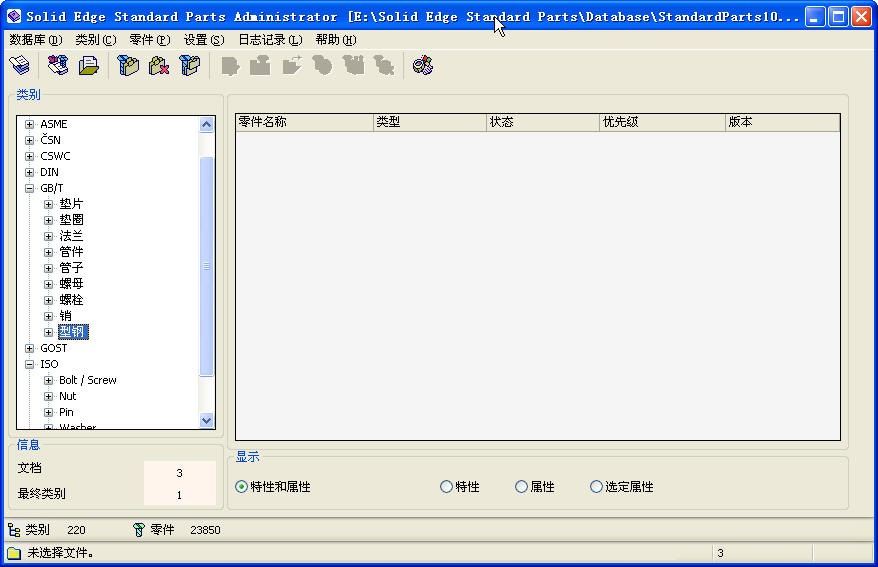
Task: Expand the 螺栓 subcategory
Action: coord(49,301)
